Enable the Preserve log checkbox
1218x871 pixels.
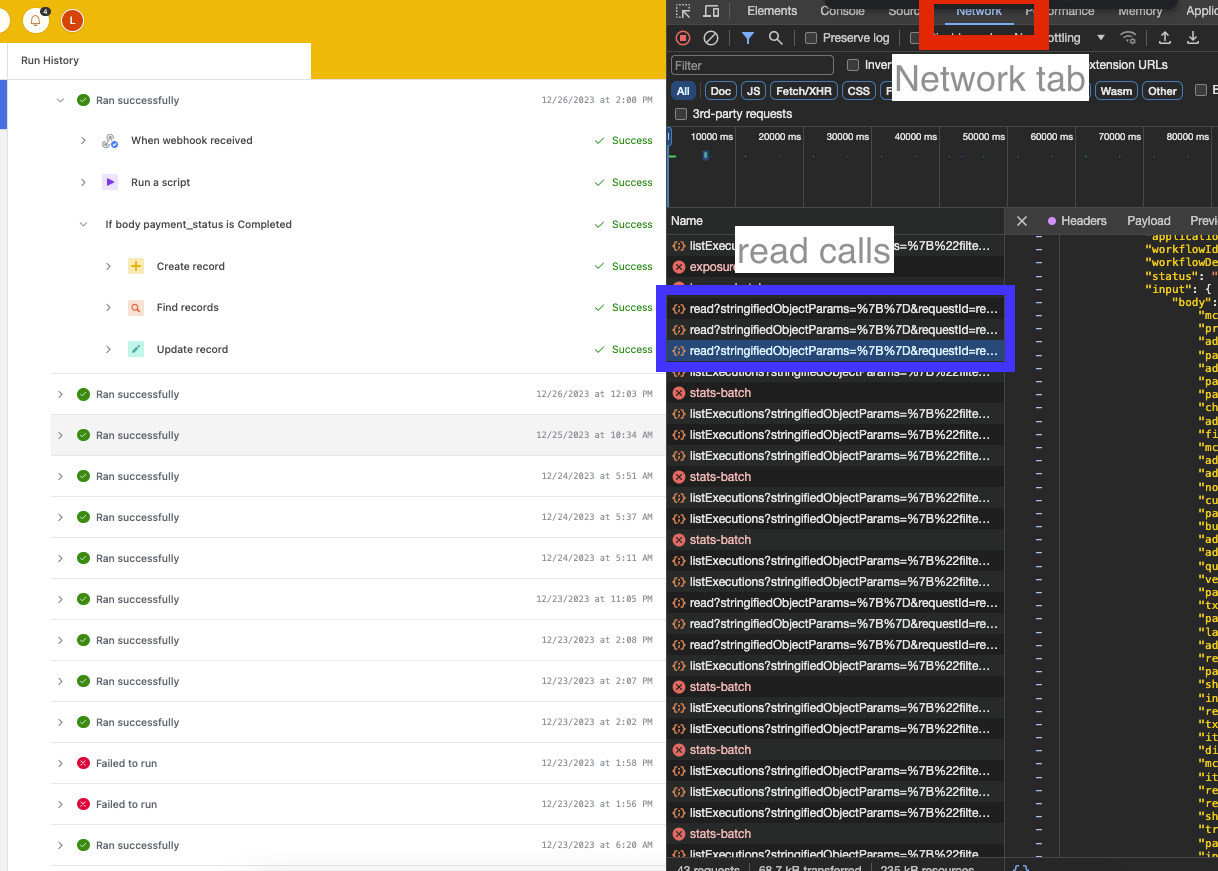coord(812,38)
